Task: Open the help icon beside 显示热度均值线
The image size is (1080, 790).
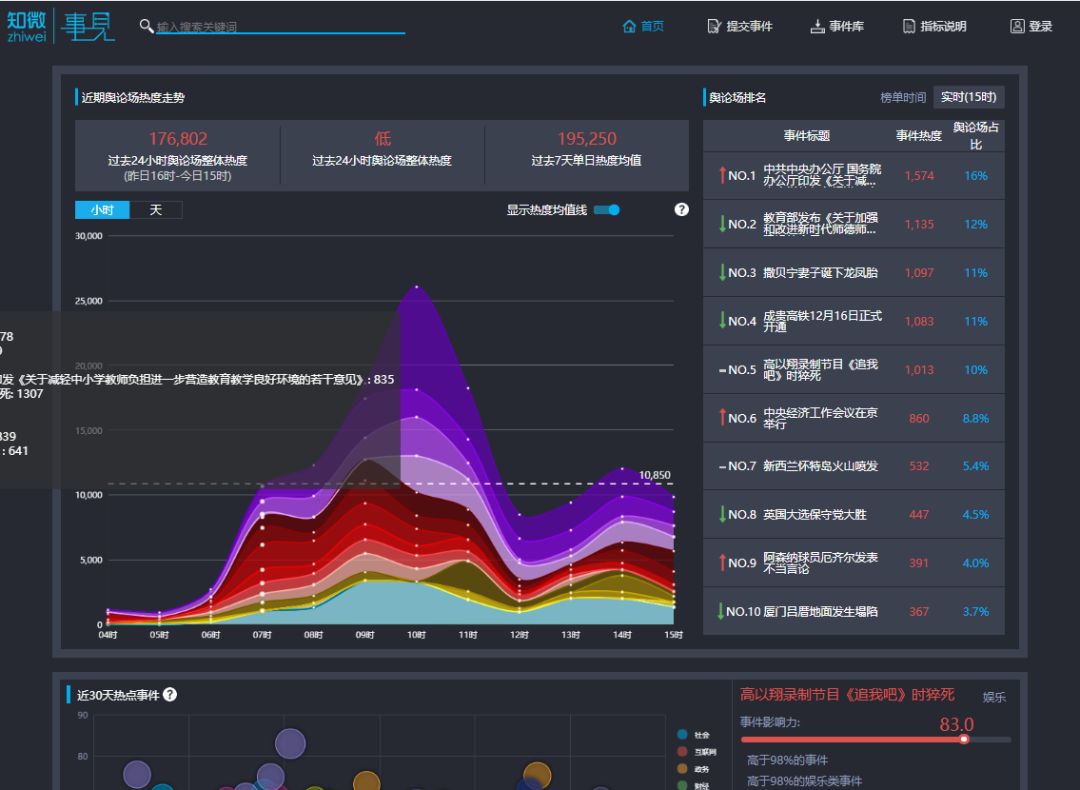Action: [x=681, y=209]
